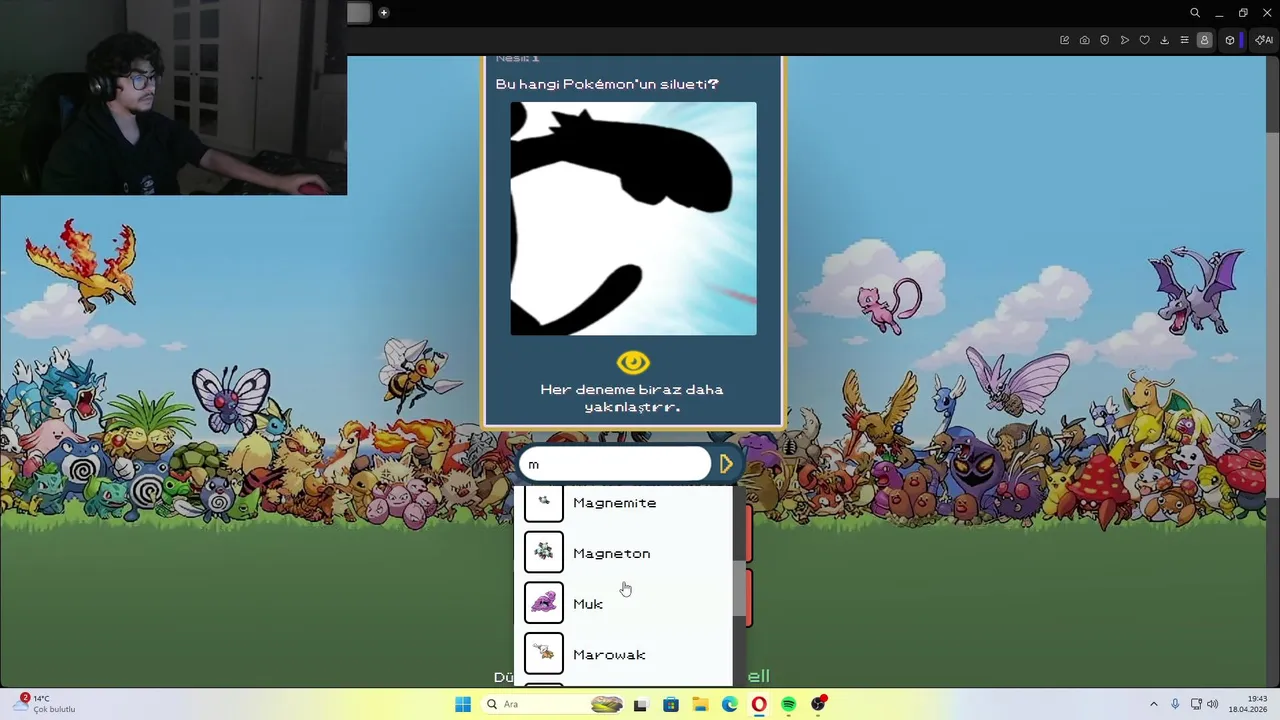Open the network icon in system tray

(x=1196, y=704)
